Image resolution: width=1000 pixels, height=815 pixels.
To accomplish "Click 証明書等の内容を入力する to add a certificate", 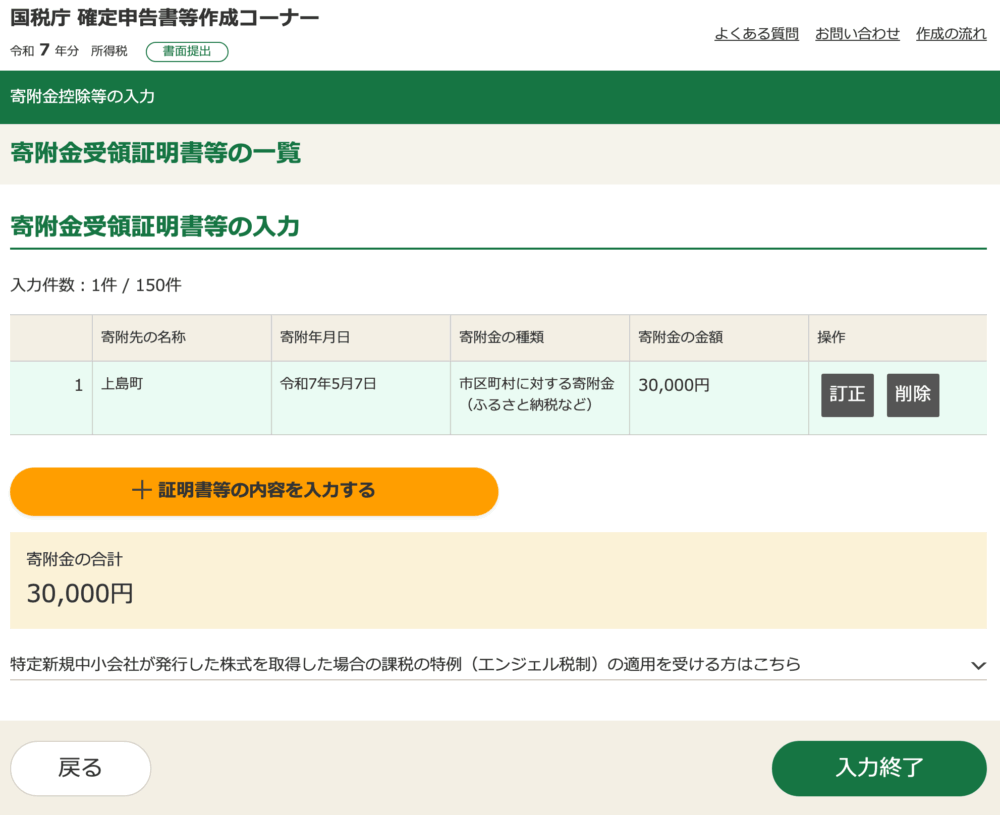I will coord(253,491).
